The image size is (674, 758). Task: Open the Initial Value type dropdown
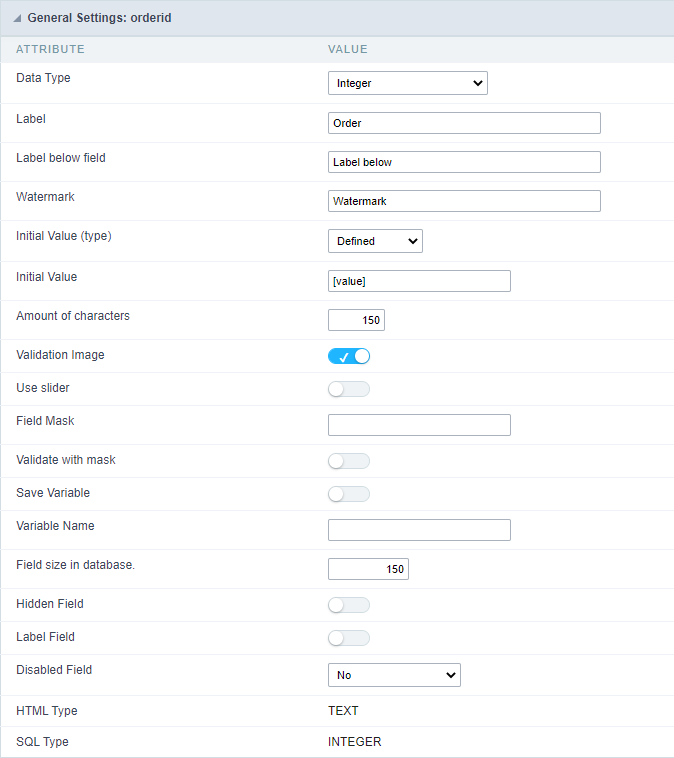(x=375, y=241)
